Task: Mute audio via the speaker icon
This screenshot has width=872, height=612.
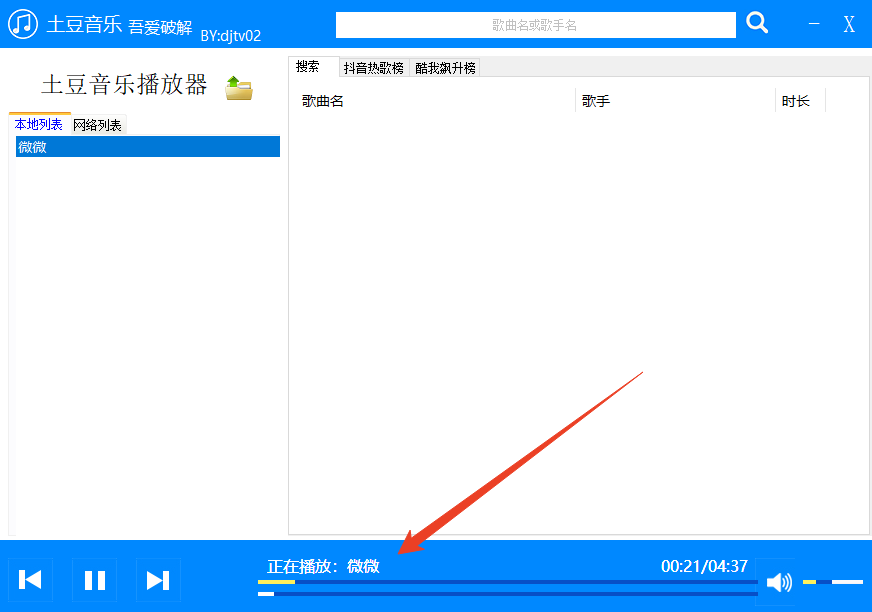Action: point(779,581)
